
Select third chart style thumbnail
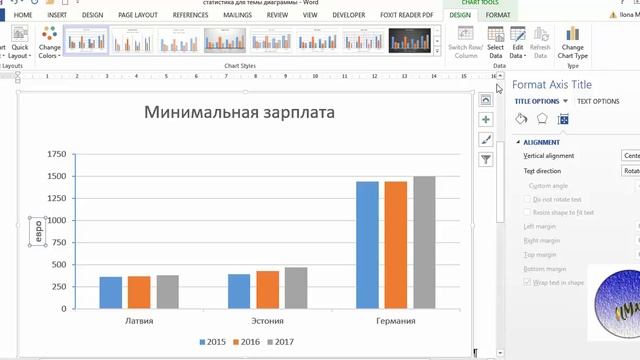tap(179, 40)
